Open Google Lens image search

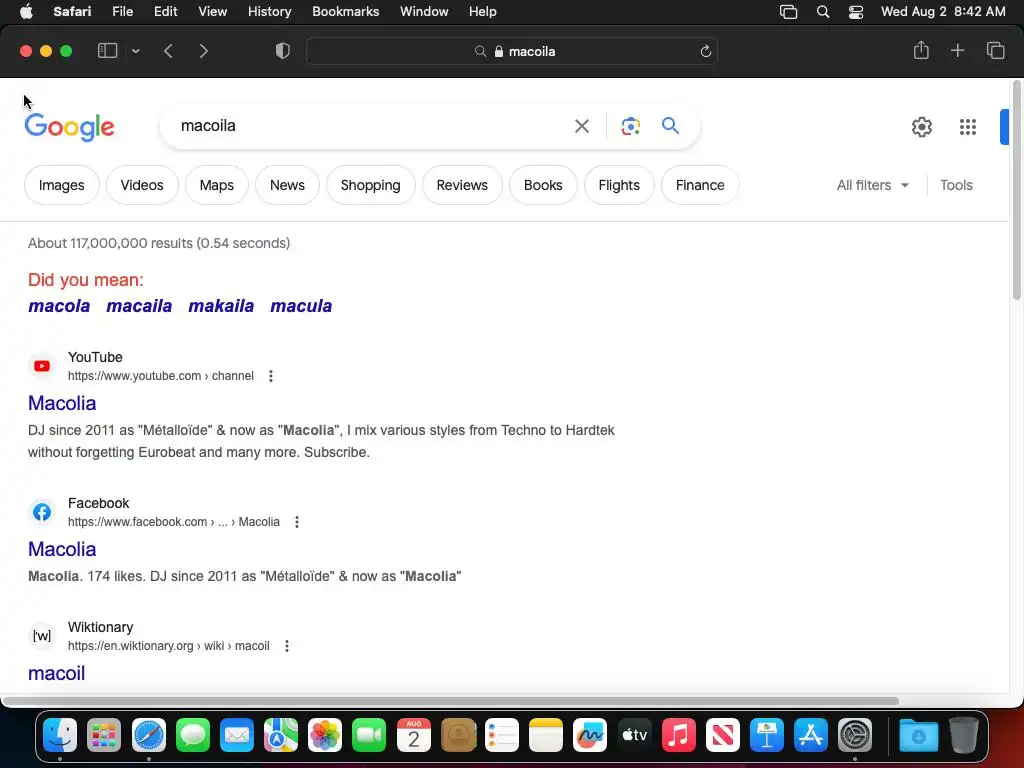point(630,126)
